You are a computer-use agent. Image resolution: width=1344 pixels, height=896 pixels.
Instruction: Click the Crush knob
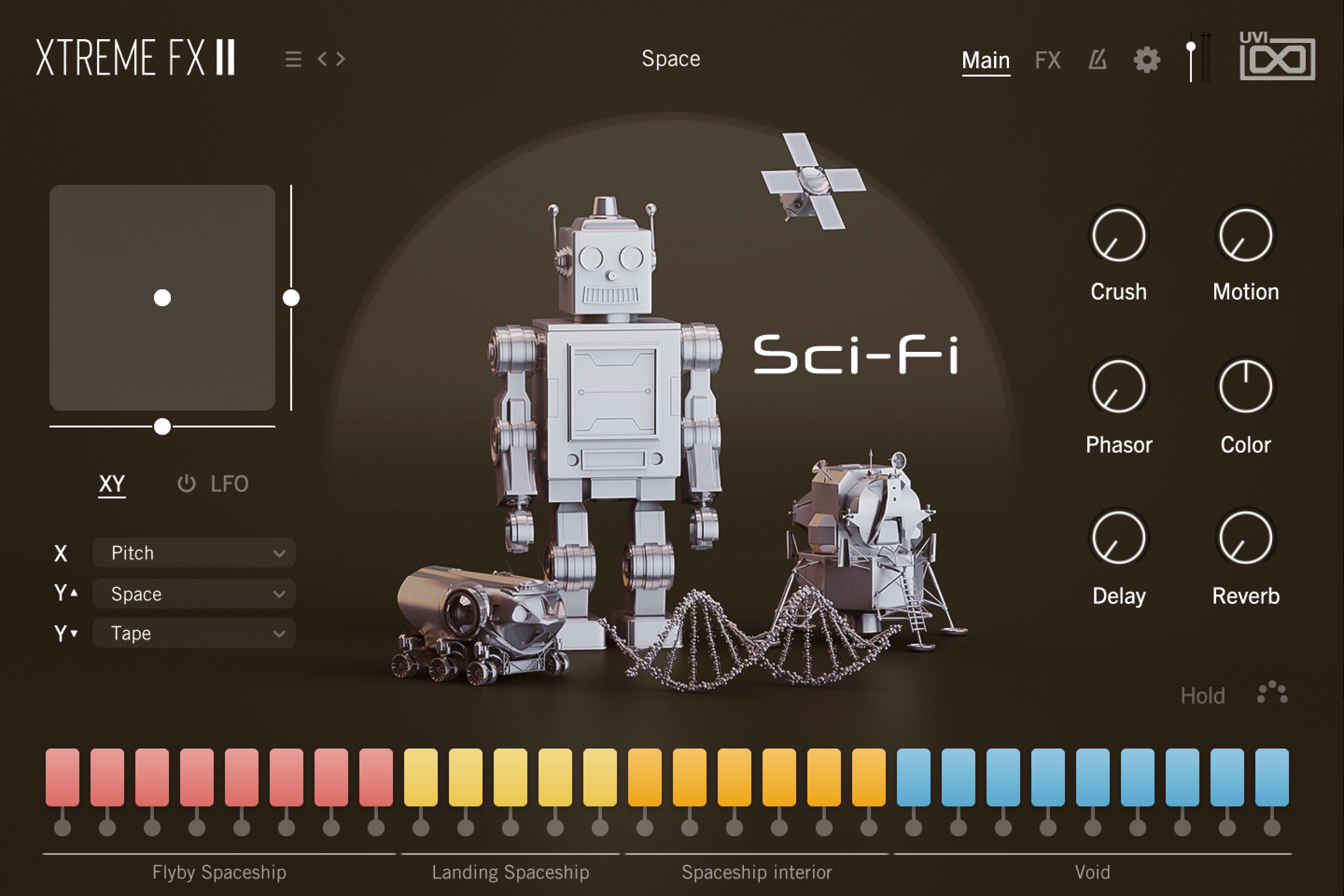coord(1118,235)
